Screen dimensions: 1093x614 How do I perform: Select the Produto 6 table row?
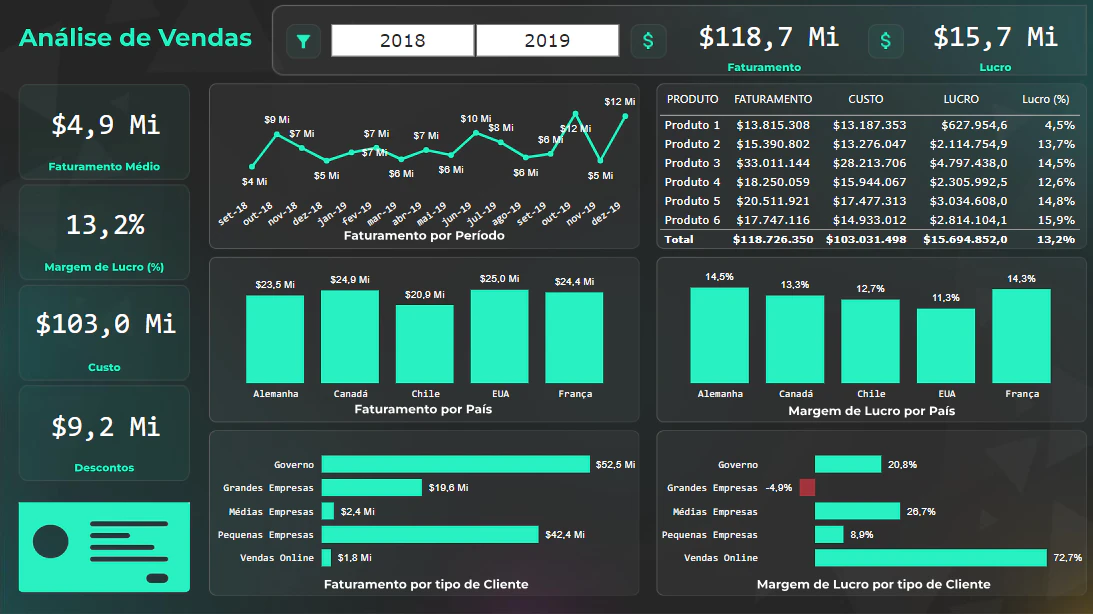coord(869,220)
